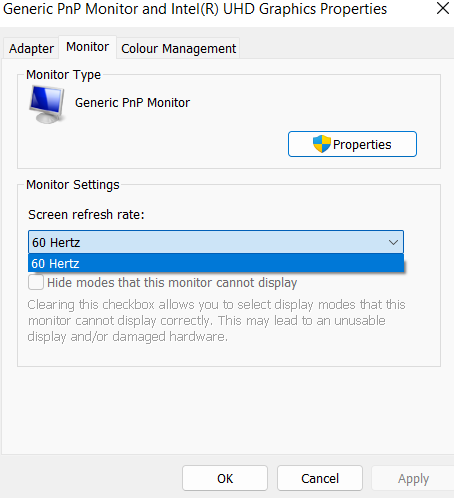Dismiss the dialog with Cancel

[x=320, y=478]
